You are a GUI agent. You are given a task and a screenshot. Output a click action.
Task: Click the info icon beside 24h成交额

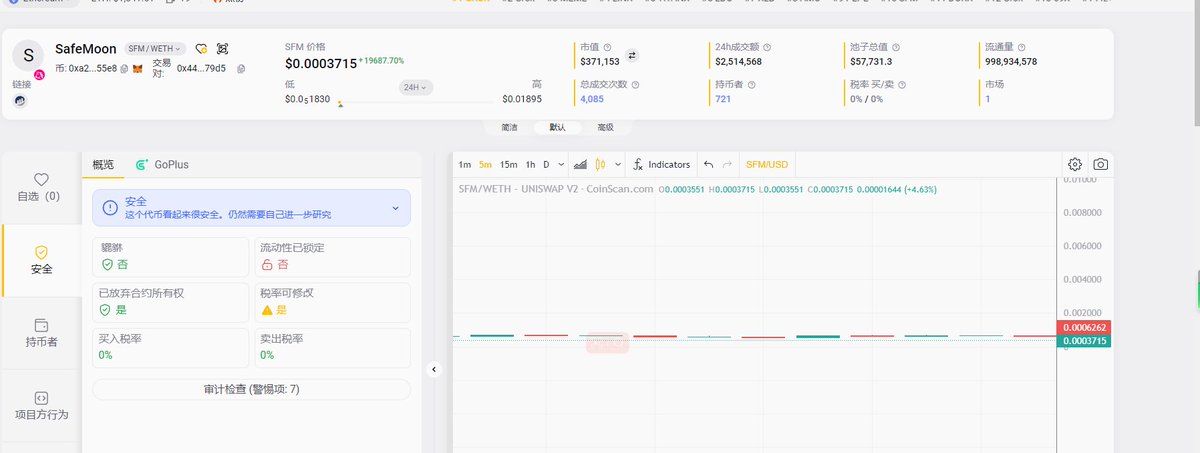tap(767, 47)
